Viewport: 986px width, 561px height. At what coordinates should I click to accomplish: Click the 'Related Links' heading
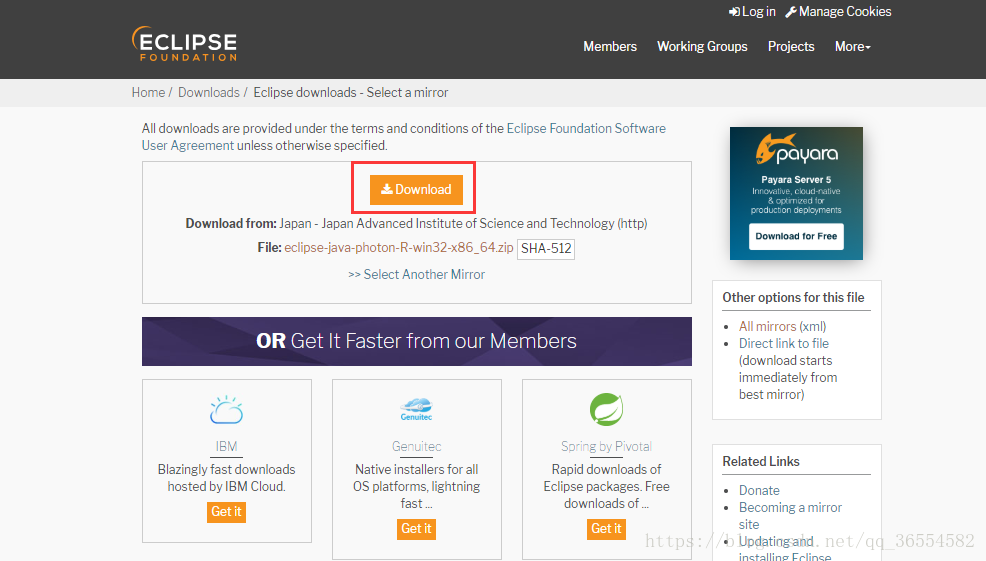(x=761, y=462)
